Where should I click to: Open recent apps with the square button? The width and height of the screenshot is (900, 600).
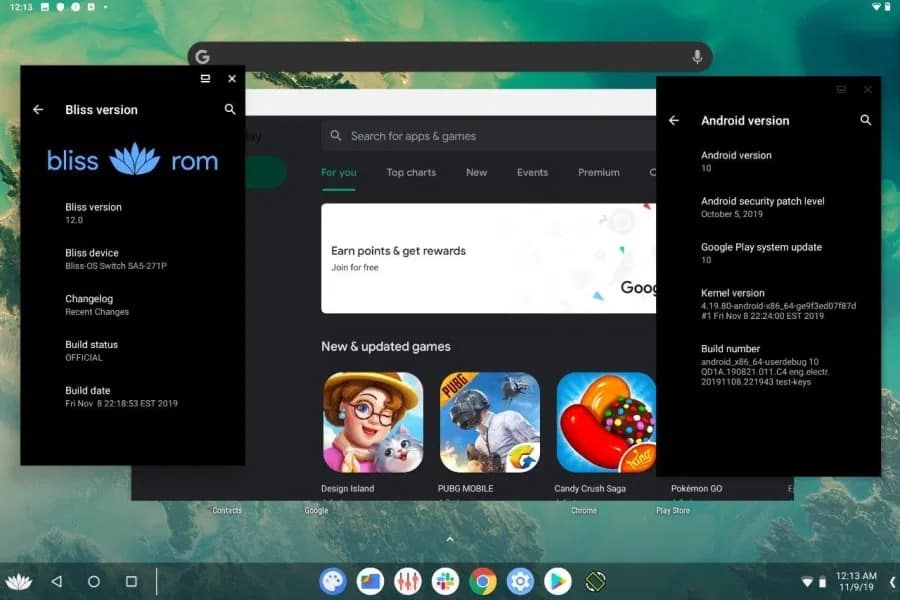click(x=131, y=581)
